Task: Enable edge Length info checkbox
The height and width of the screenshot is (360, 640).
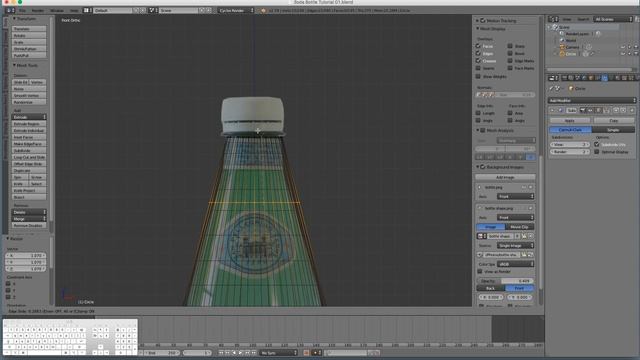Action: click(x=478, y=113)
